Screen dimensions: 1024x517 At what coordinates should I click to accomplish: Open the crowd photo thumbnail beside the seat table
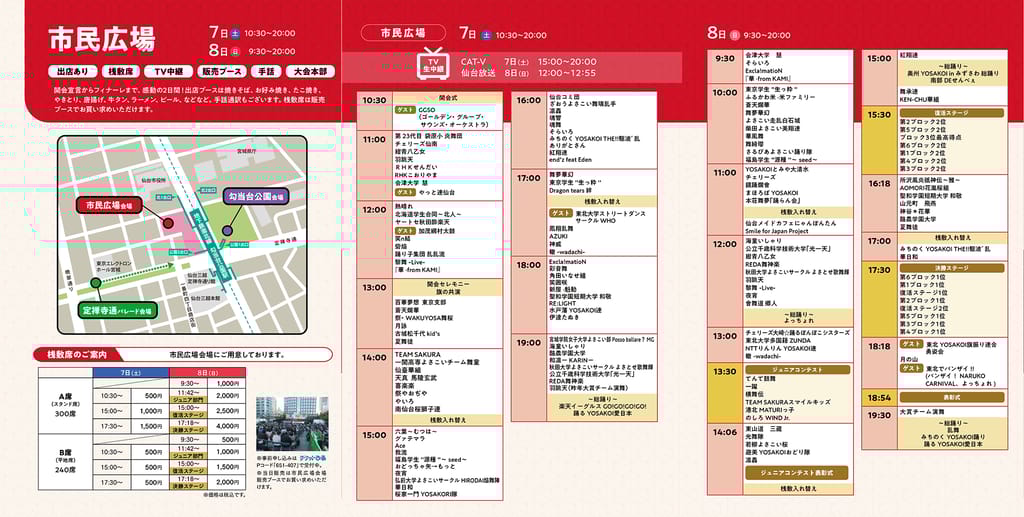coord(292,424)
